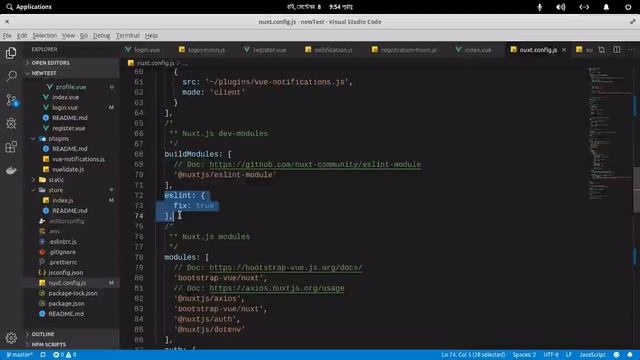
Task: Open package-lock.json in explorer
Action: point(73,293)
